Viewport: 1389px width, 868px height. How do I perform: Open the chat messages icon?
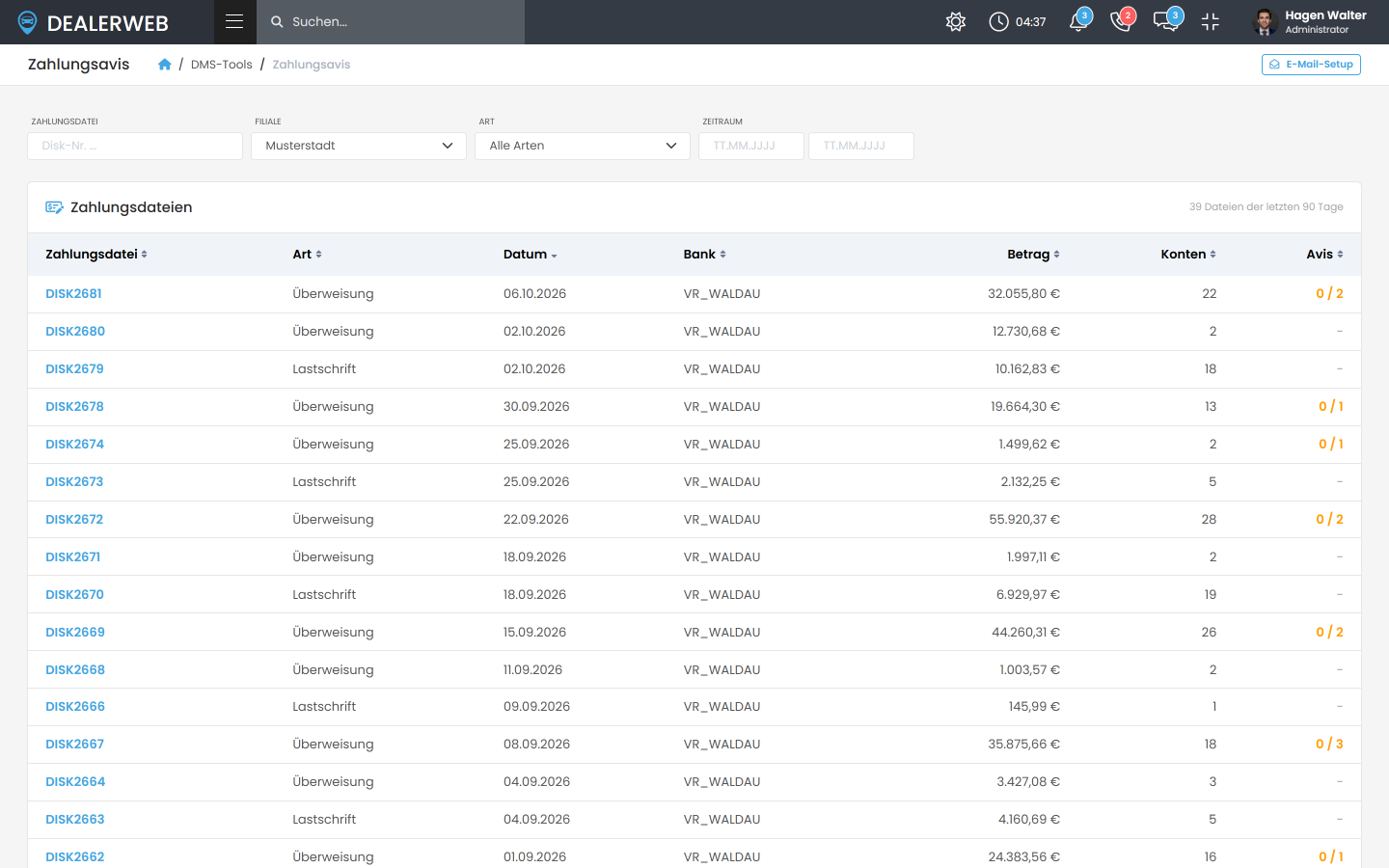[x=1165, y=21]
